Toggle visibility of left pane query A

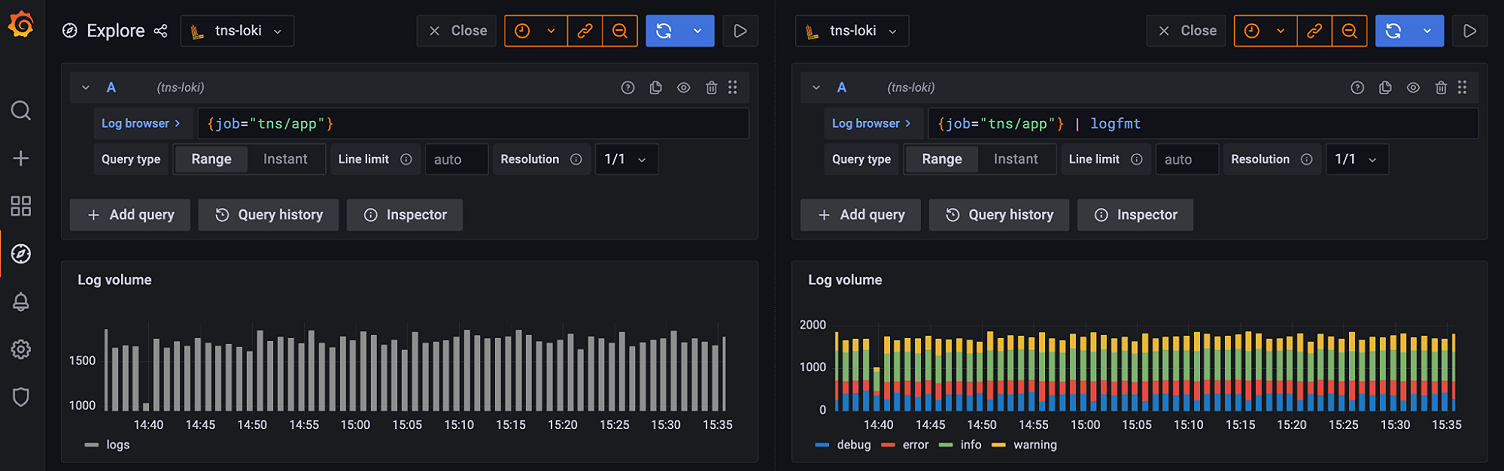[x=684, y=88]
